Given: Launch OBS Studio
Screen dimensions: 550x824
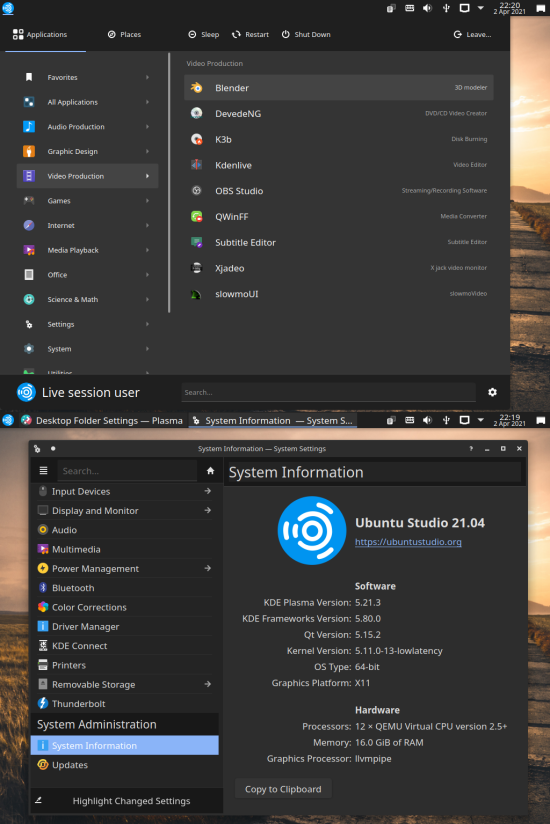Looking at the screenshot, I should [x=339, y=191].
